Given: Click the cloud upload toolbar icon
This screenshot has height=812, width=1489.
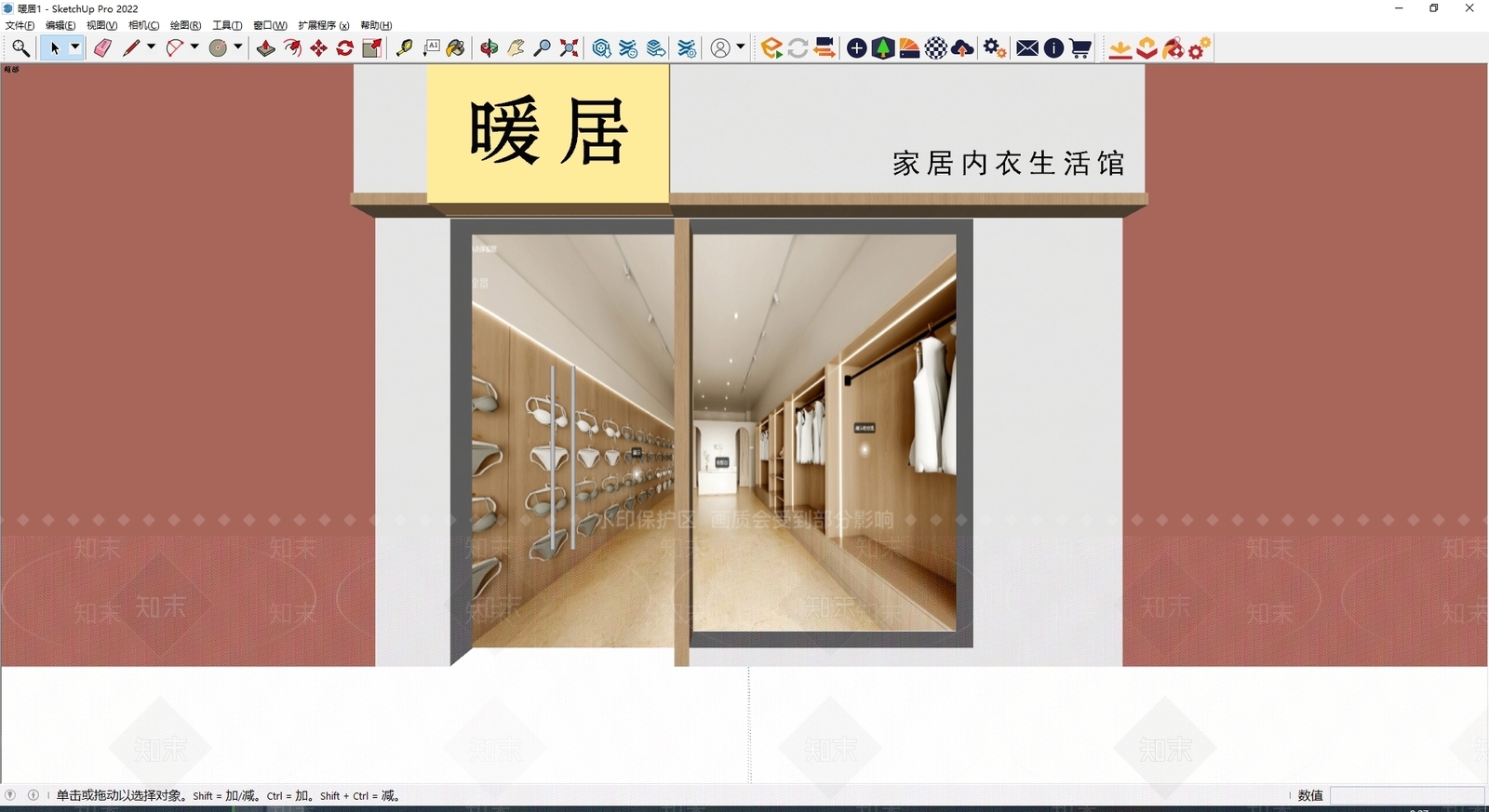Looking at the screenshot, I should point(963,48).
